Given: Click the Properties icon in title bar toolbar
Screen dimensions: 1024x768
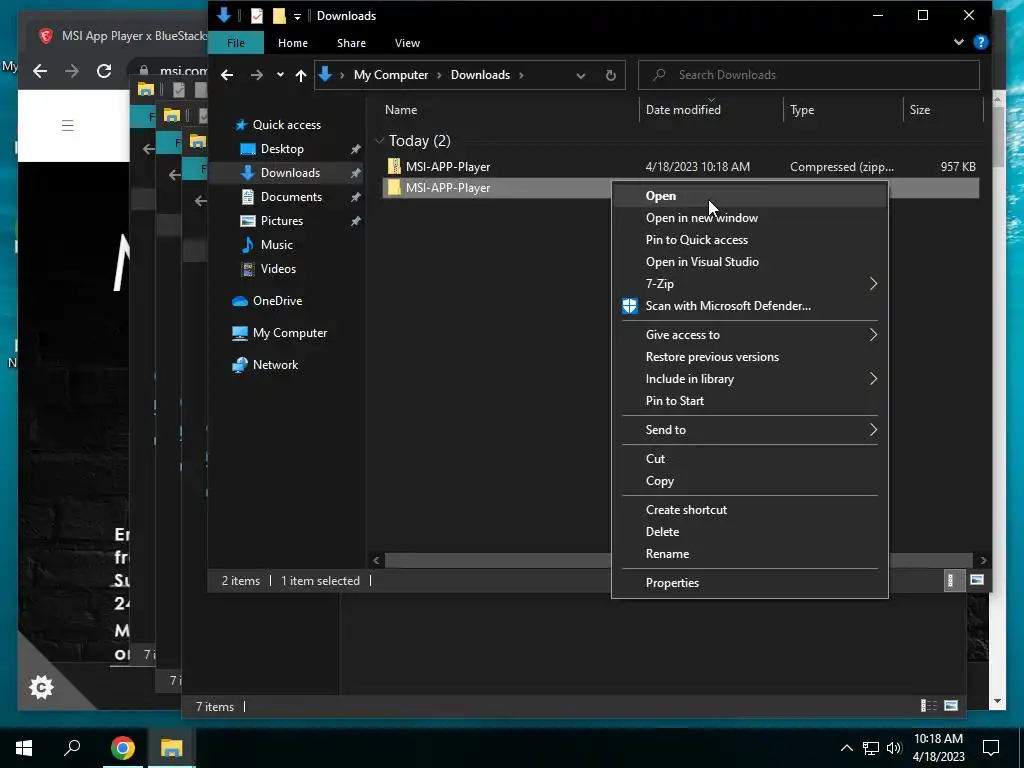Looking at the screenshot, I should [x=257, y=16].
